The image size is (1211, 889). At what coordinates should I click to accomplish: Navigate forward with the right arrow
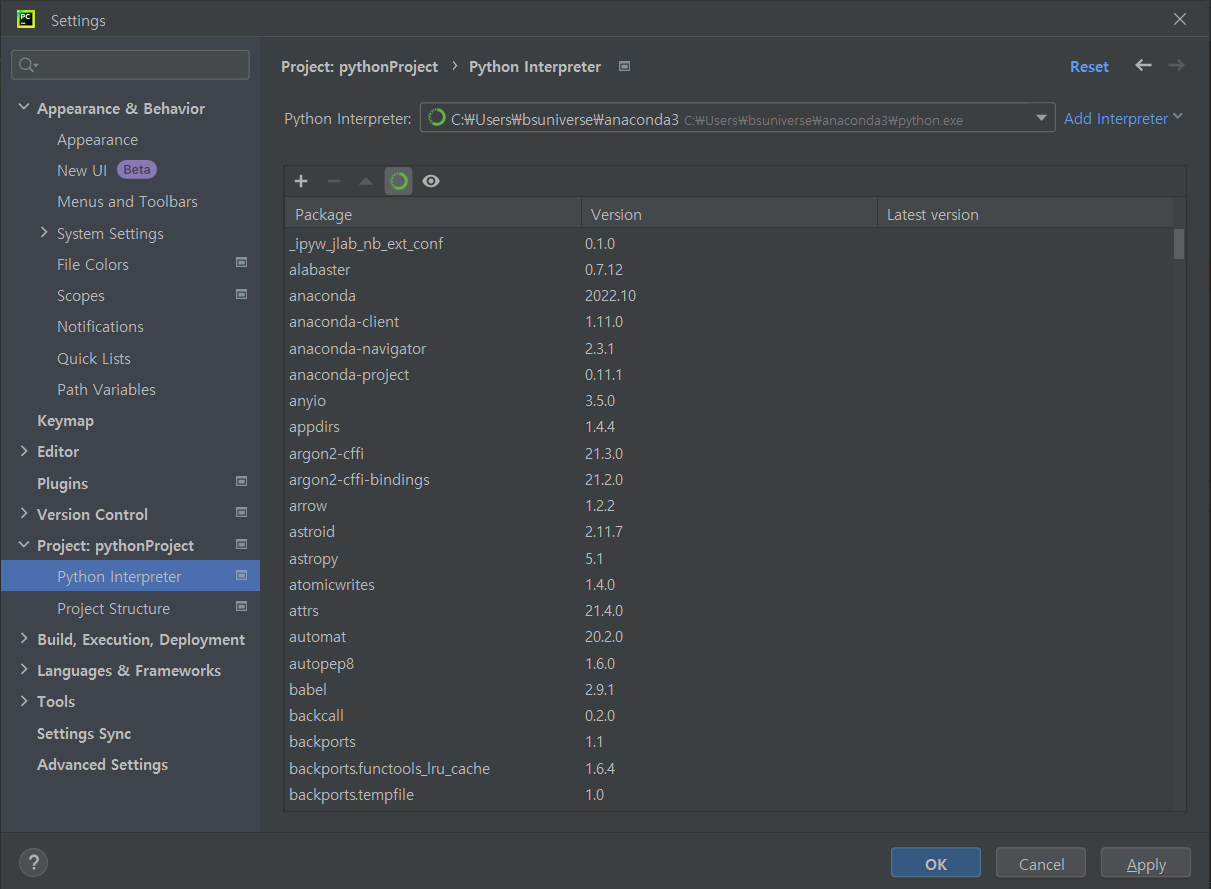pyautogui.click(x=1176, y=65)
